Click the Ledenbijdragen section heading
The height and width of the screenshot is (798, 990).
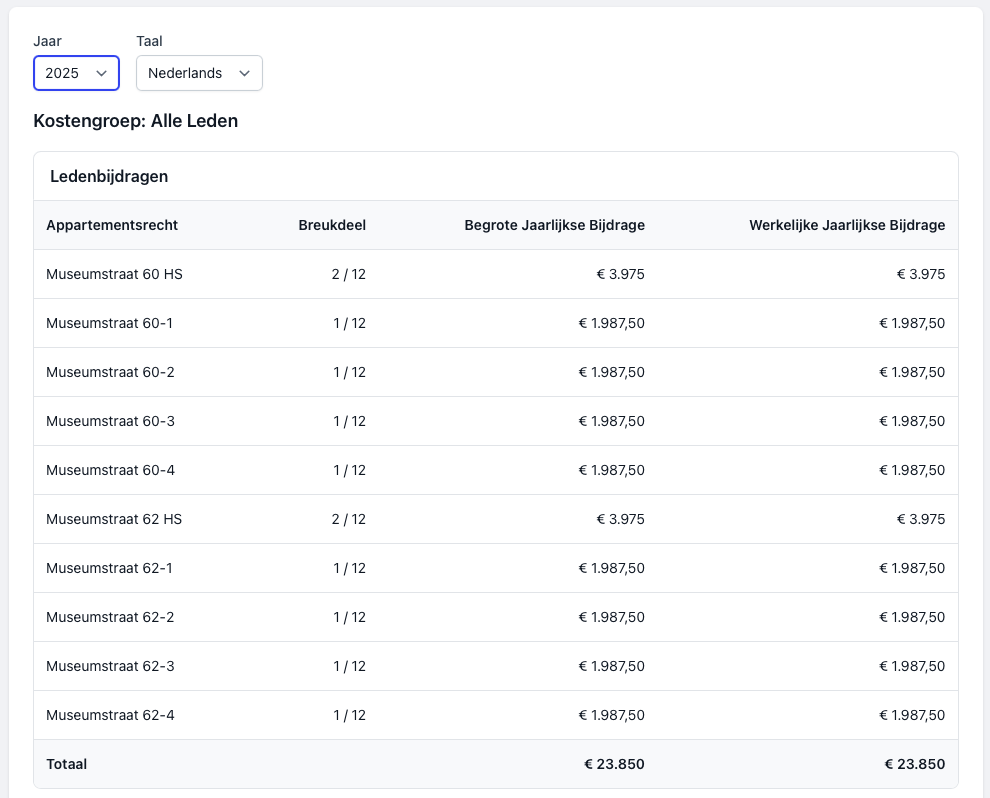[109, 176]
